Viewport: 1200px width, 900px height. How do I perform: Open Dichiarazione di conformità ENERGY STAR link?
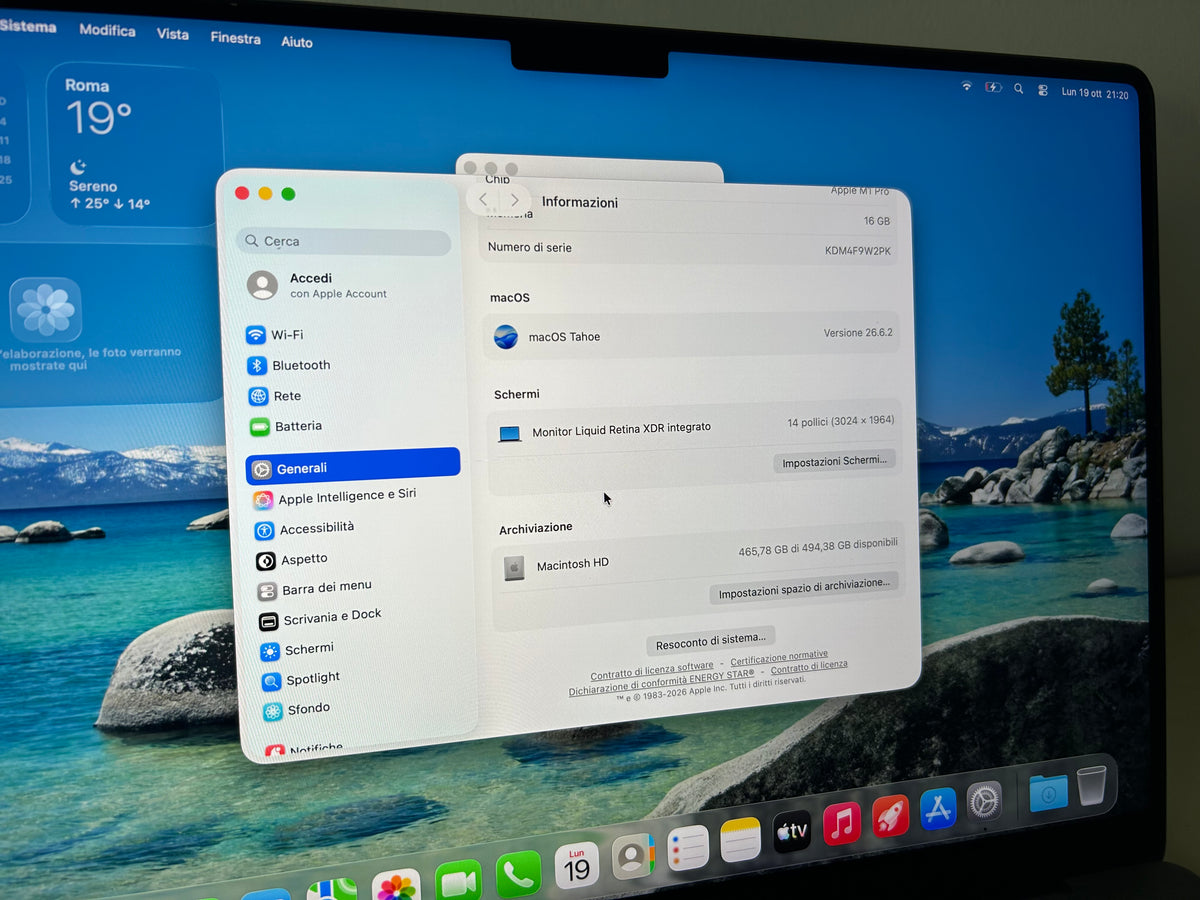662,683
